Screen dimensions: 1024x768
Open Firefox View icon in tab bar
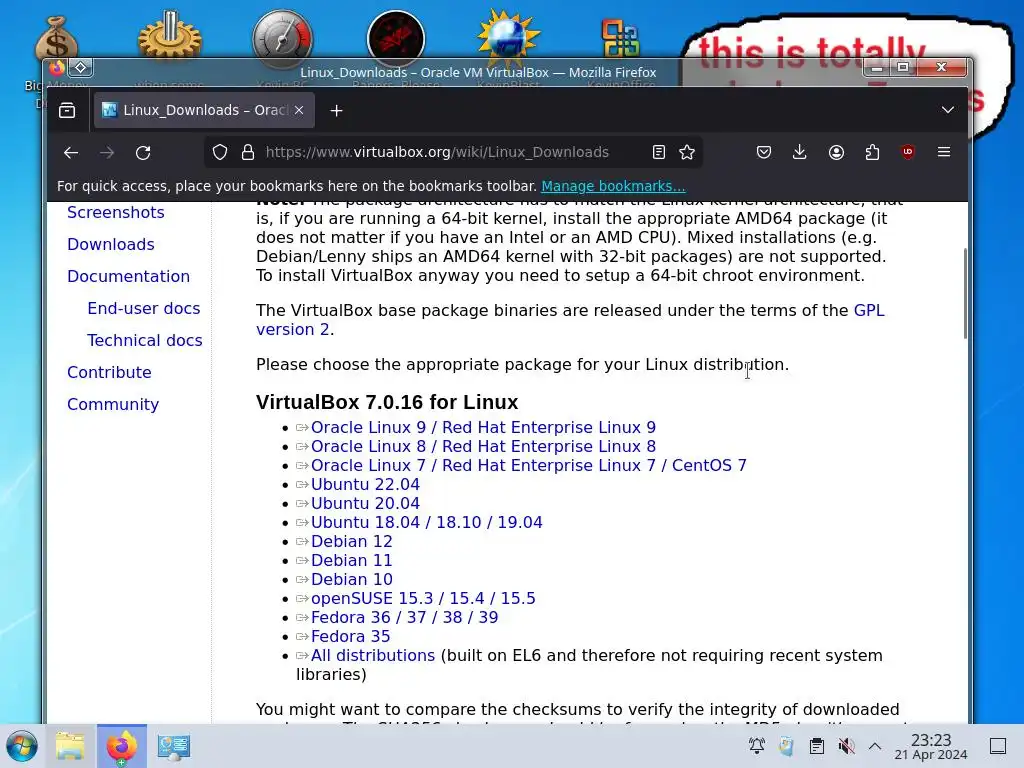pyautogui.click(x=67, y=110)
